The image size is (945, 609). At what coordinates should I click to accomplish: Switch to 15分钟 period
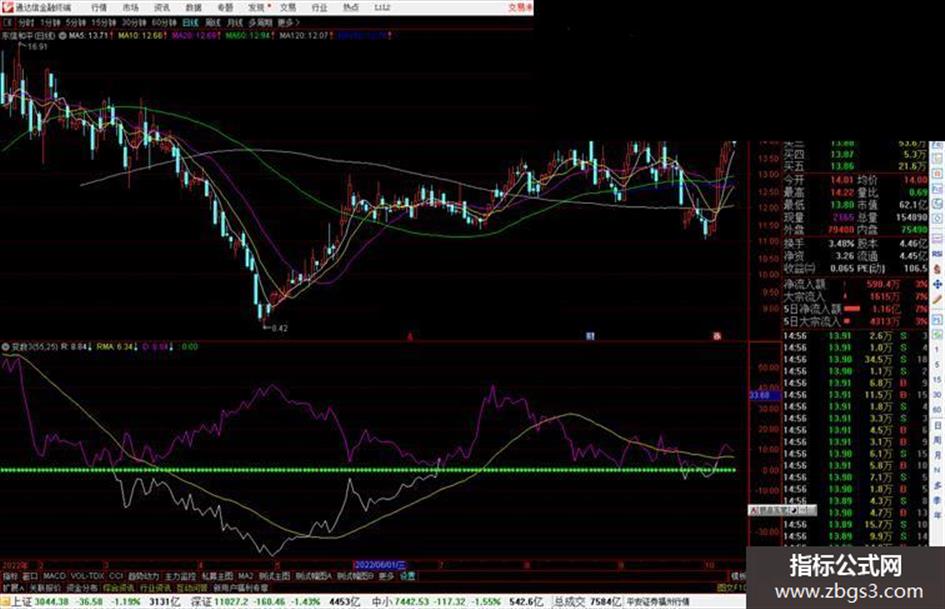[104, 22]
